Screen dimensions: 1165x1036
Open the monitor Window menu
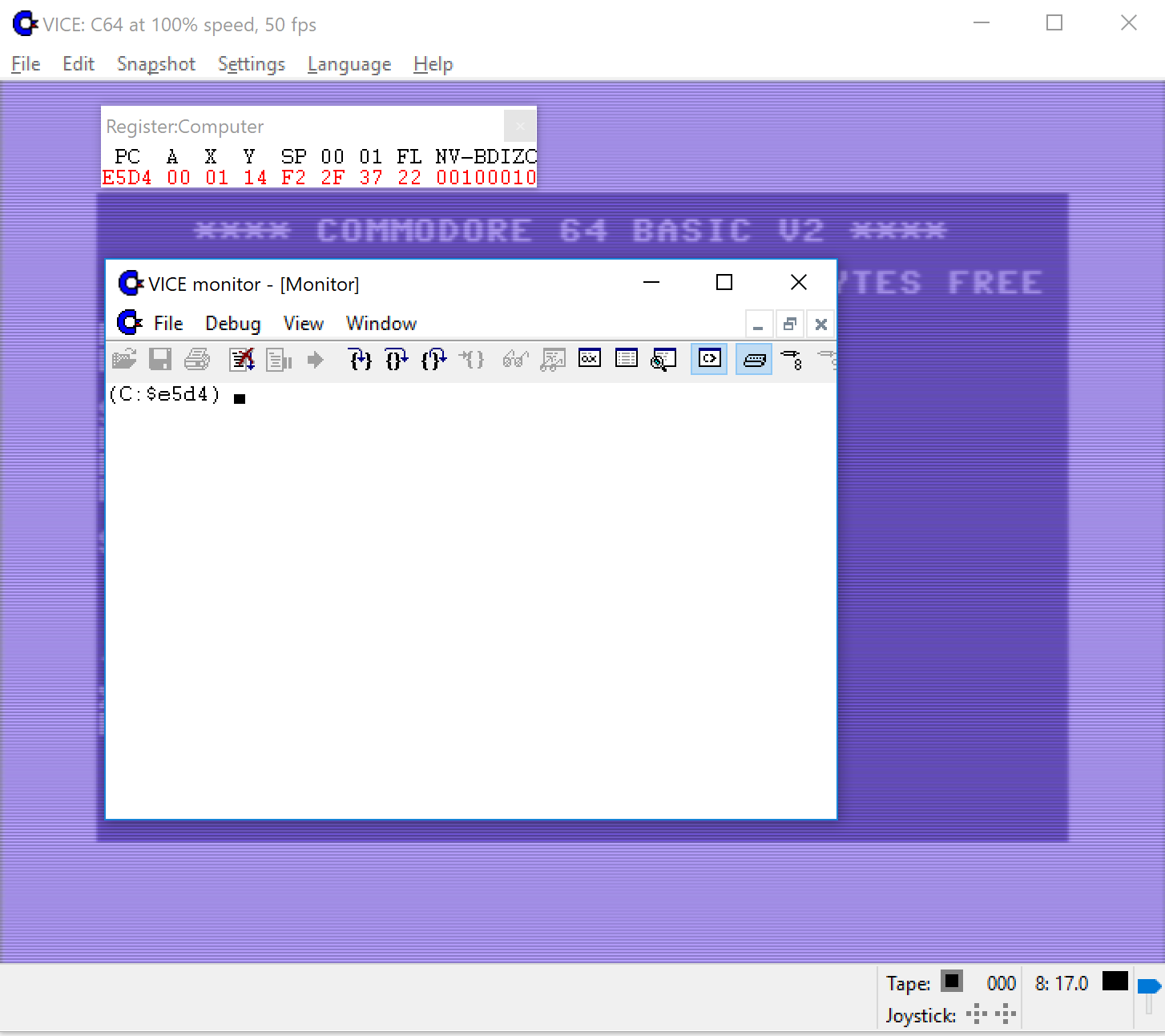381,324
